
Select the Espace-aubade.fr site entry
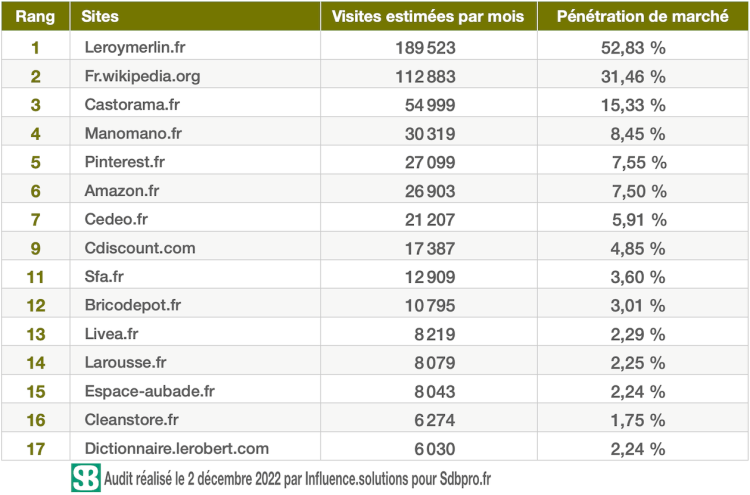pyautogui.click(x=149, y=391)
